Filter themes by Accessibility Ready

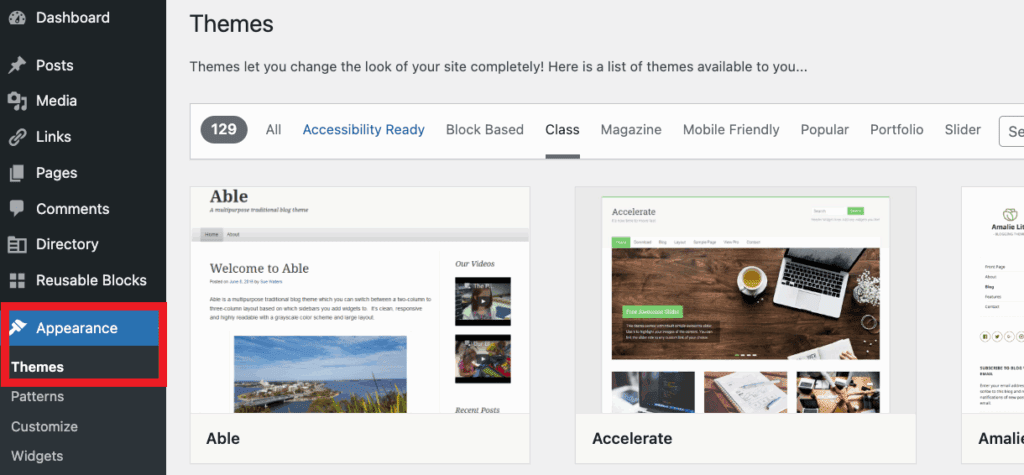click(x=363, y=130)
